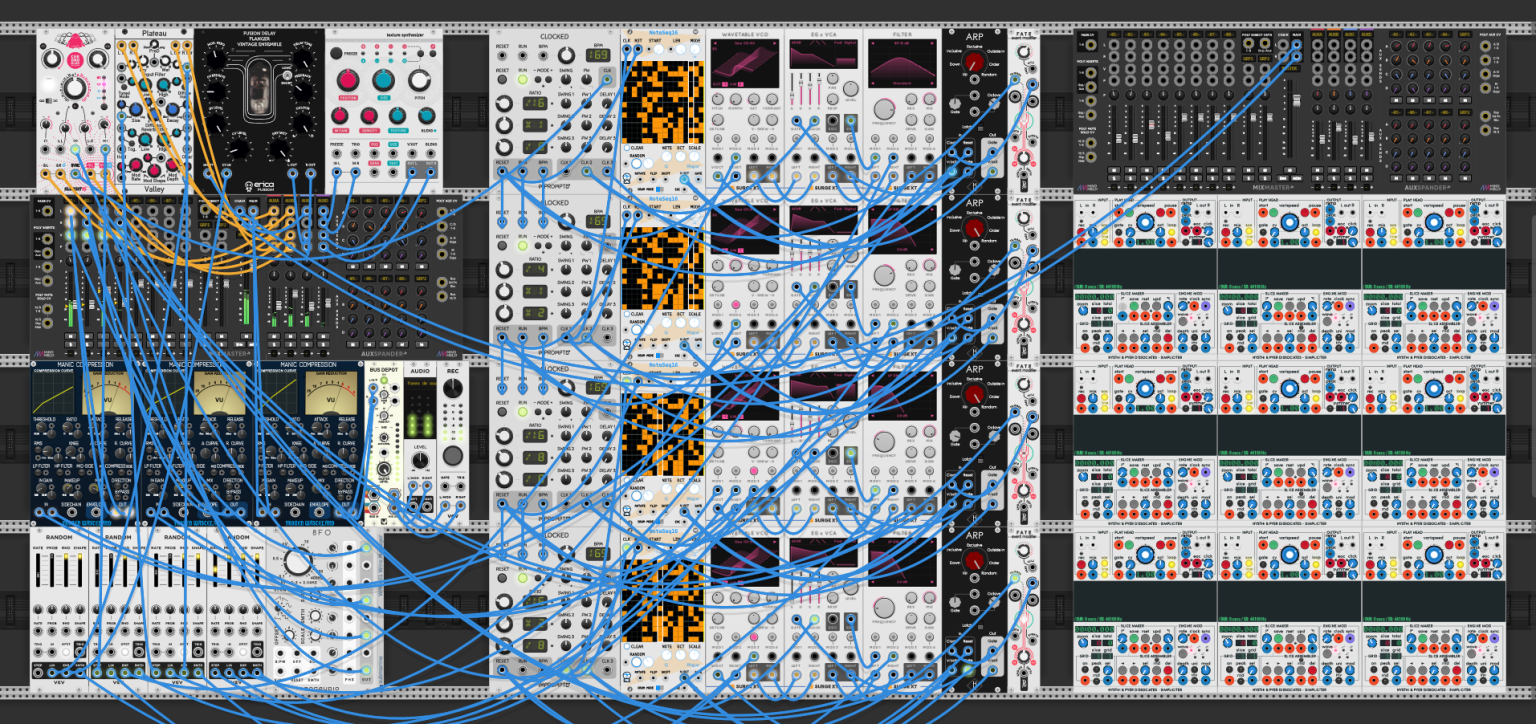1536x724 pixels.
Task: Click the TEXTURE knob on texture synthesizer
Action: click(397, 116)
